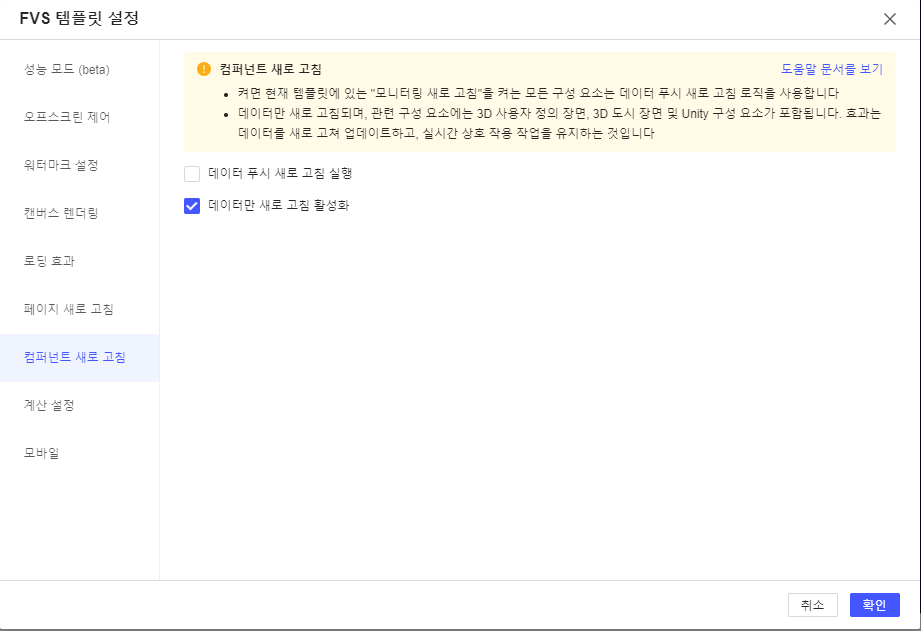921x631 pixels.
Task: Close the FVS 템플릿 설정 dialog
Action: tap(889, 19)
